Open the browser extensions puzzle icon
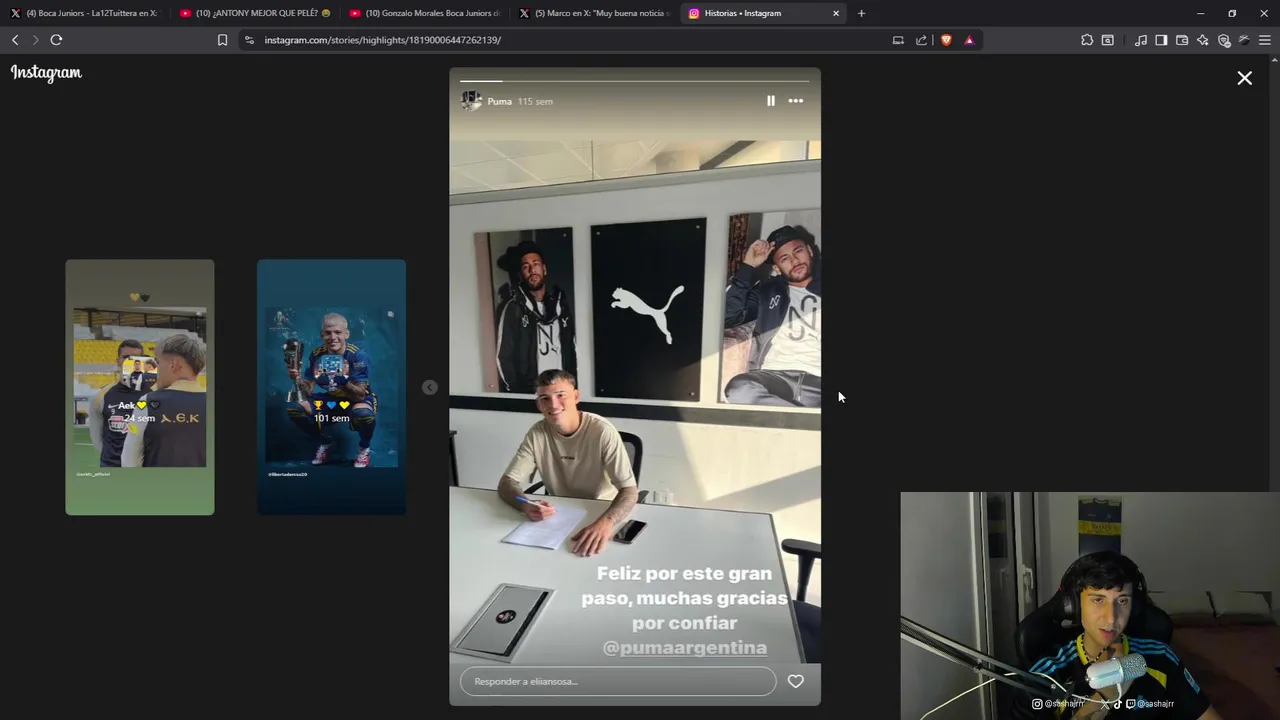 point(1087,40)
